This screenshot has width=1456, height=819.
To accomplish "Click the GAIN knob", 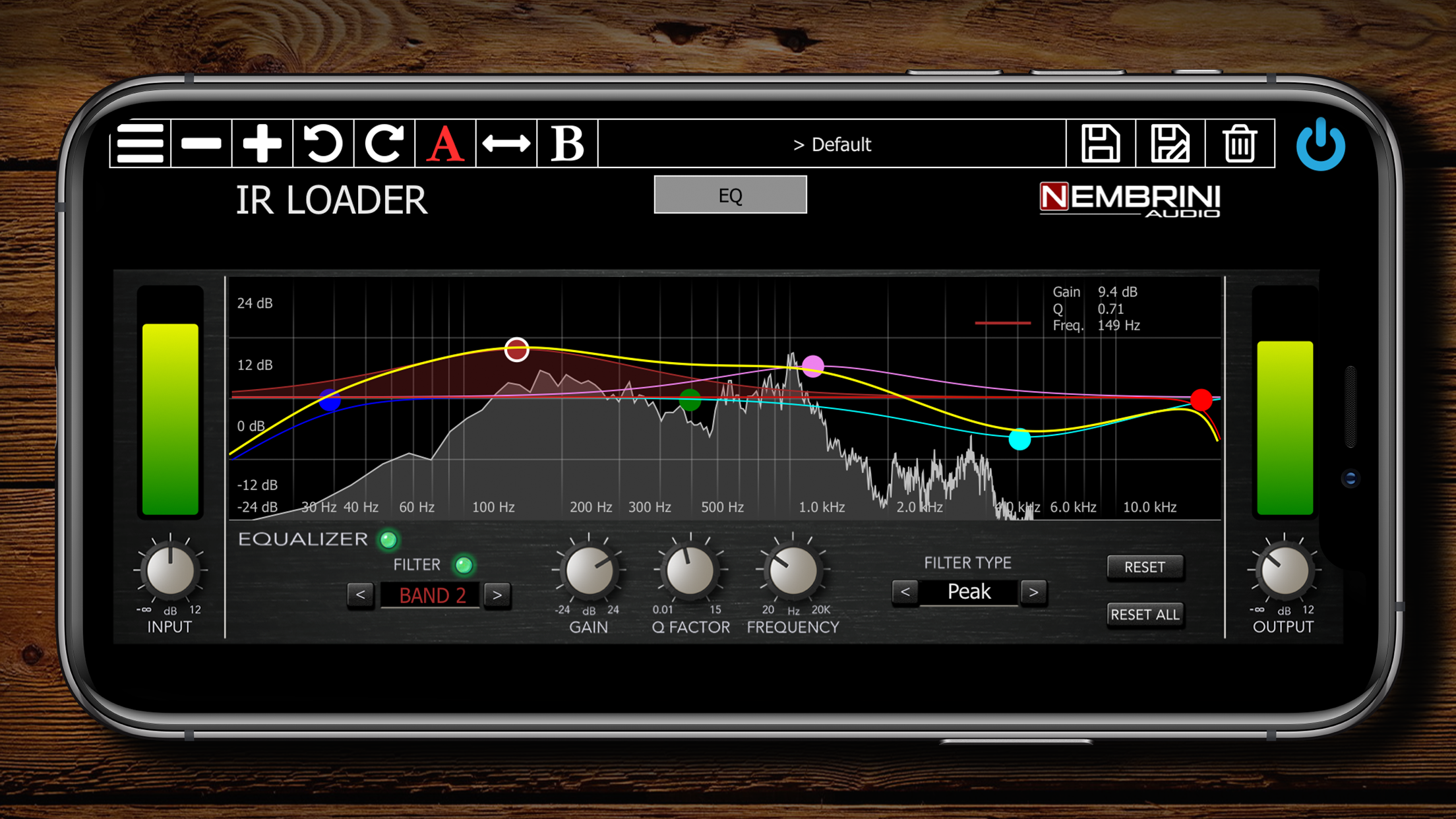I will pyautogui.click(x=589, y=571).
